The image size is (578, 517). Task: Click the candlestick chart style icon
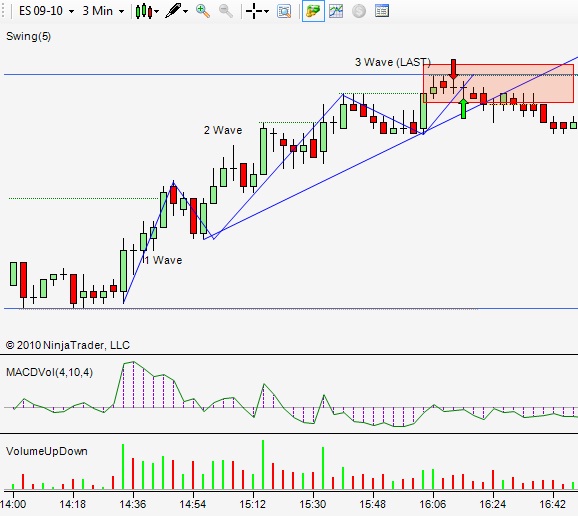click(x=144, y=11)
